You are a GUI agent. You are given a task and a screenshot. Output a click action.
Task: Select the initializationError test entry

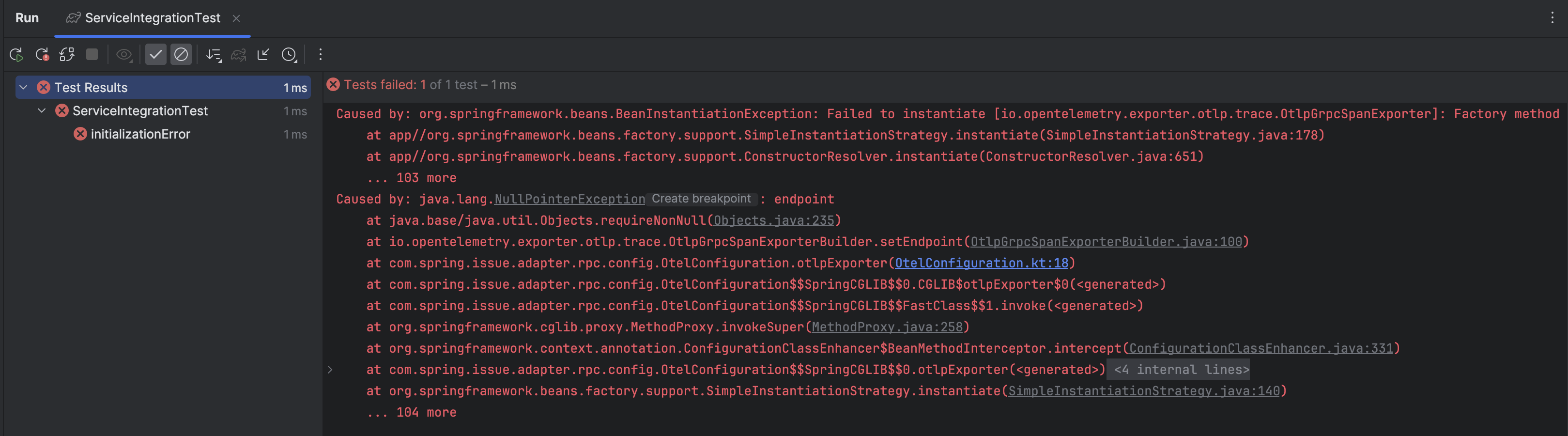coord(140,134)
